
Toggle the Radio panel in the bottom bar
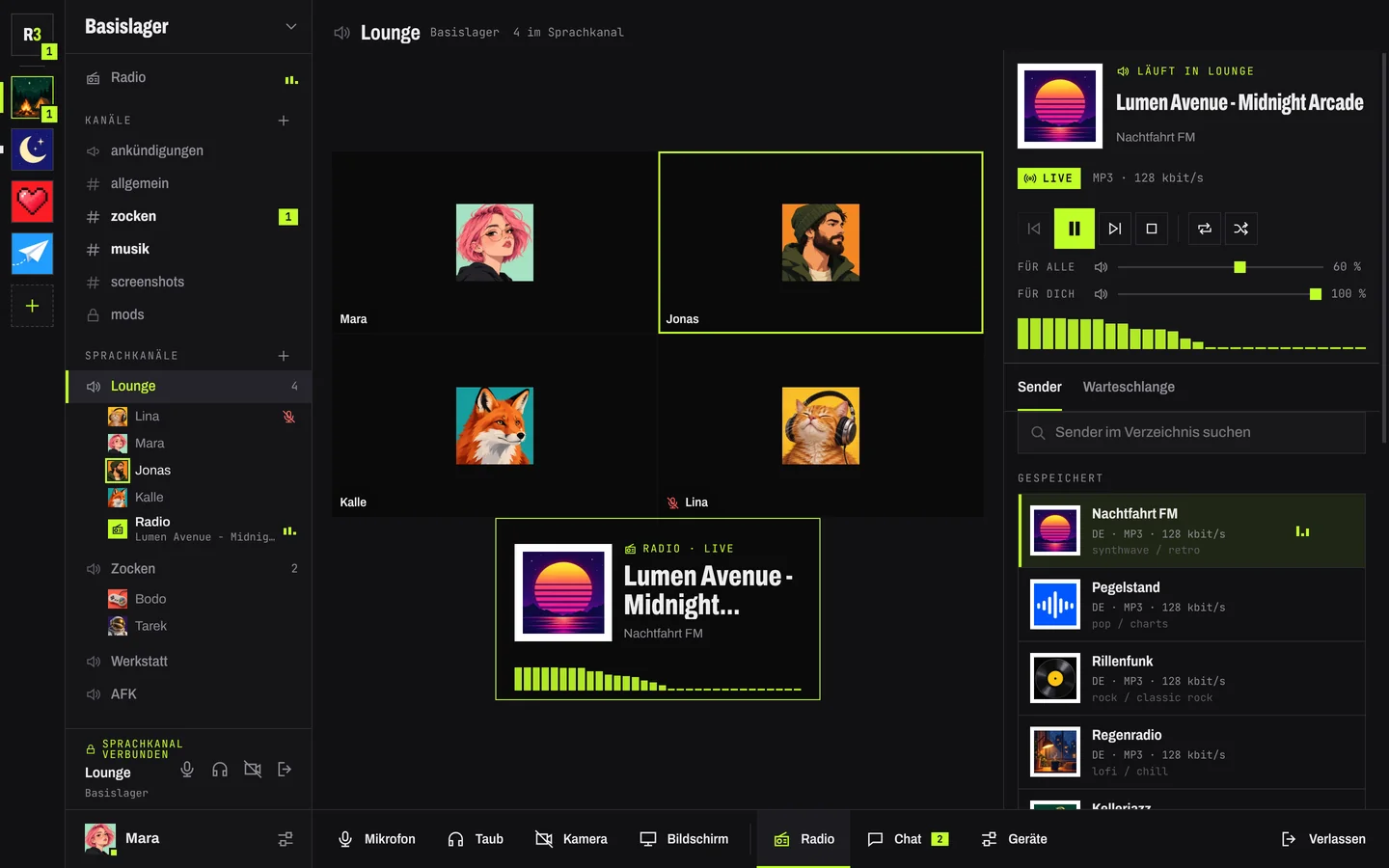click(x=804, y=839)
